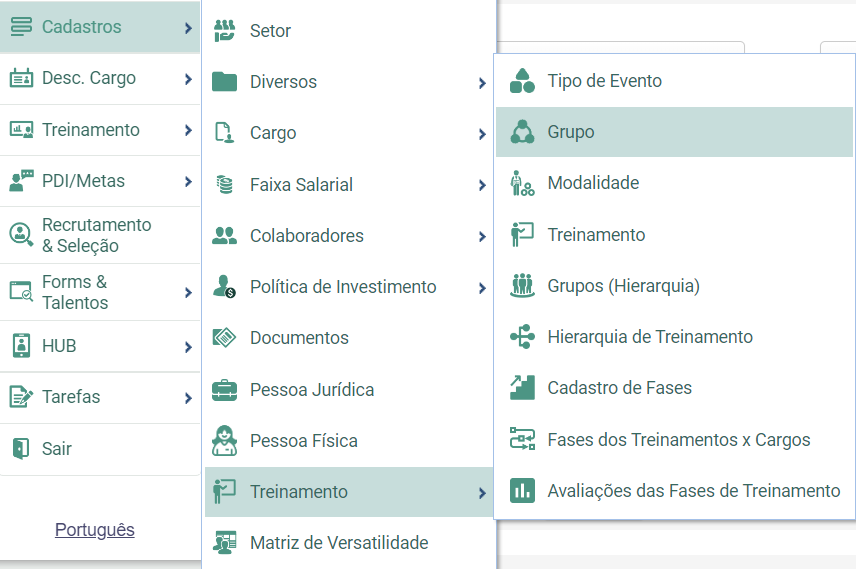The width and height of the screenshot is (856, 569).
Task: Click the Recrutamento & Seleção magnifier icon
Action: (x=21, y=235)
